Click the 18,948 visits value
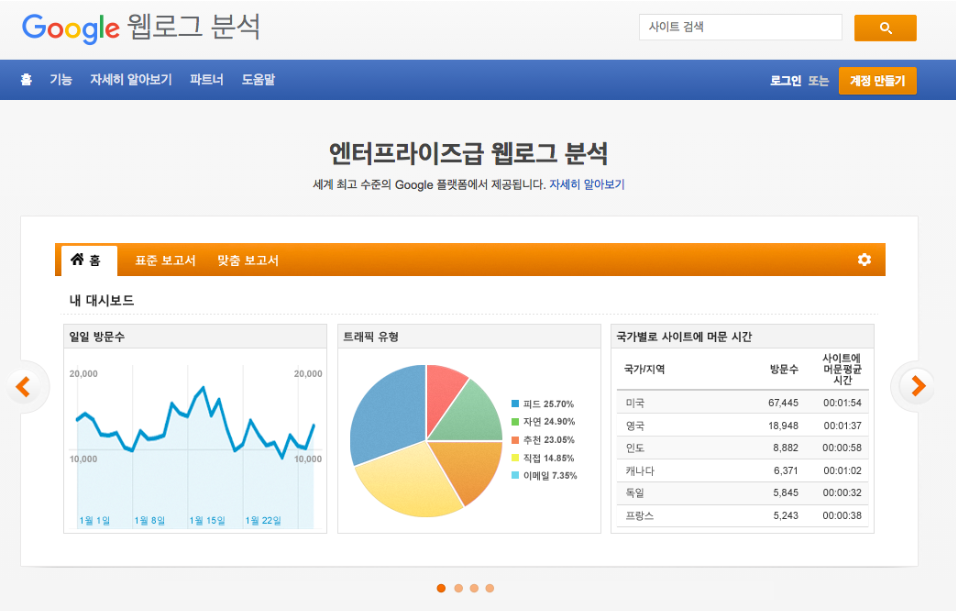 (x=783, y=426)
